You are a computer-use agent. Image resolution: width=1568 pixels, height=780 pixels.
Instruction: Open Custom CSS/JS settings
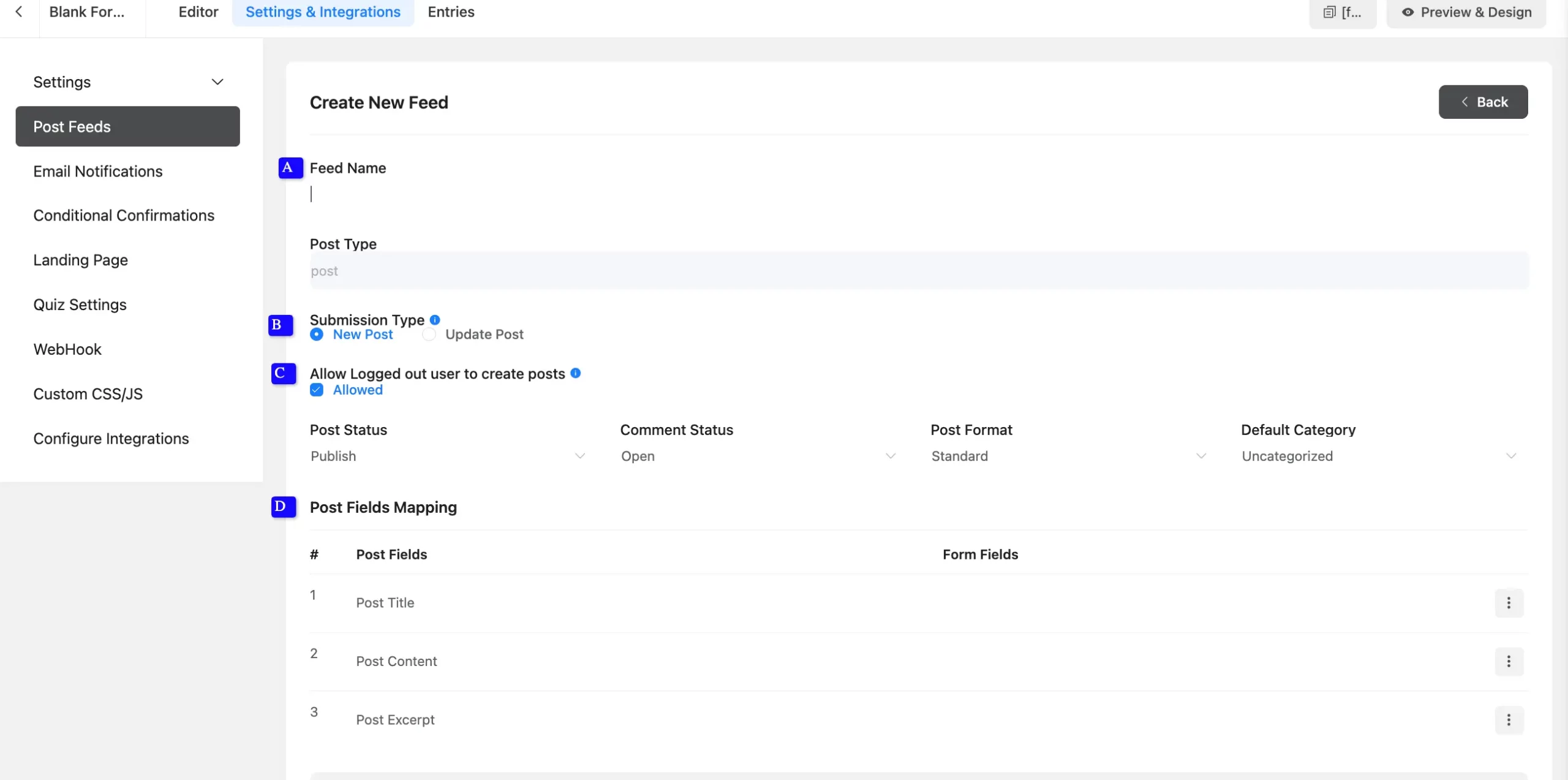(x=88, y=394)
